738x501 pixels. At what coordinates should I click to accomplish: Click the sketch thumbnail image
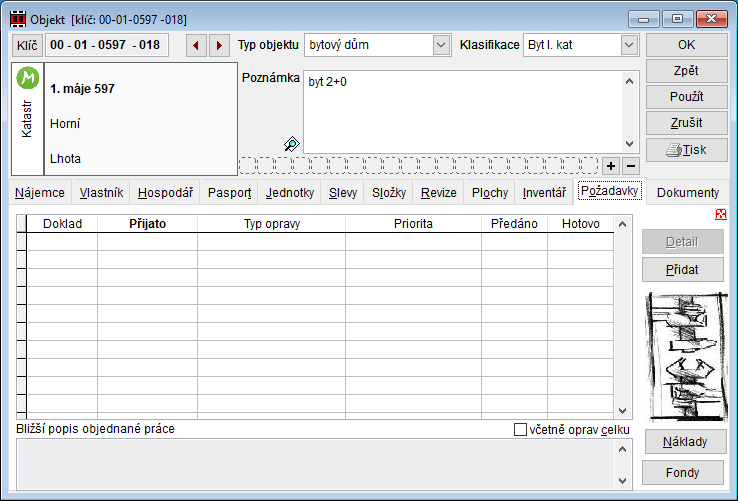tap(686, 355)
